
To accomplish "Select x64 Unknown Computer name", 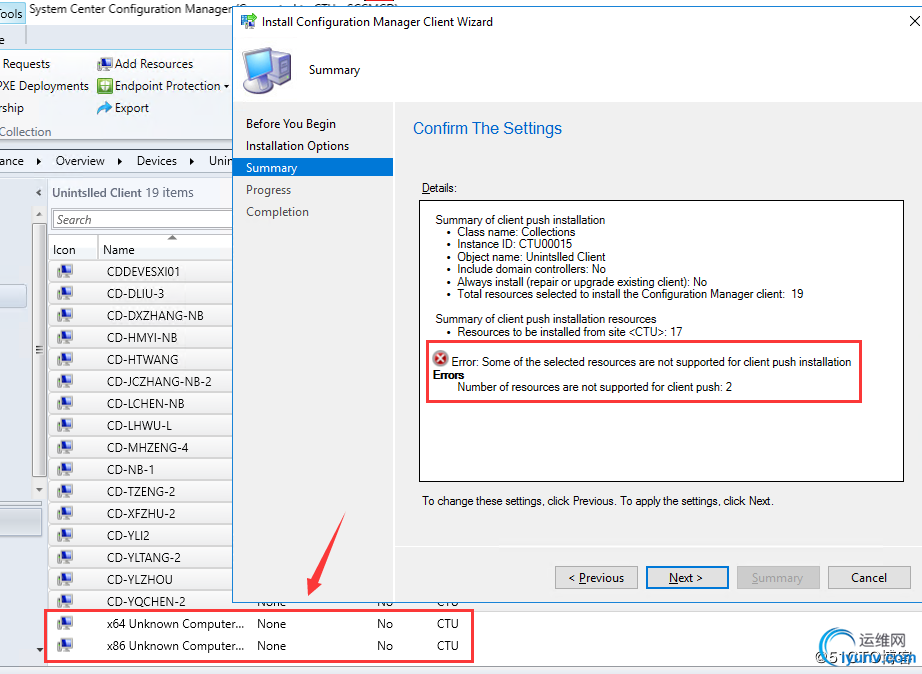I will point(175,623).
